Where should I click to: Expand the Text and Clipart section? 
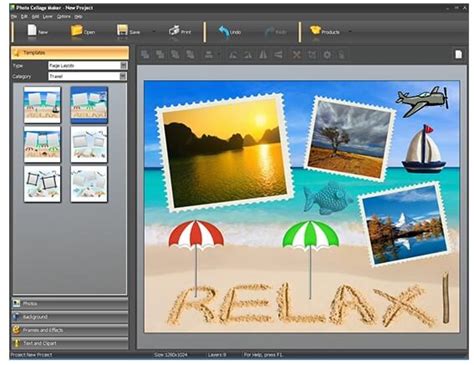(70, 343)
